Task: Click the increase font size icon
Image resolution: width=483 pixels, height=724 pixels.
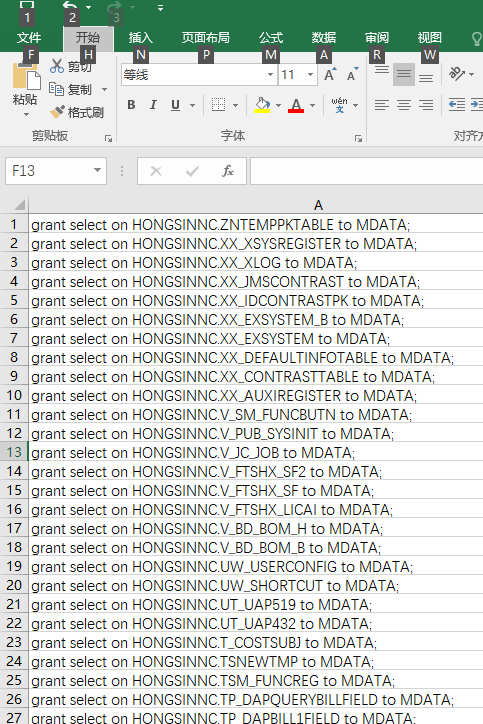Action: pyautogui.click(x=330, y=74)
